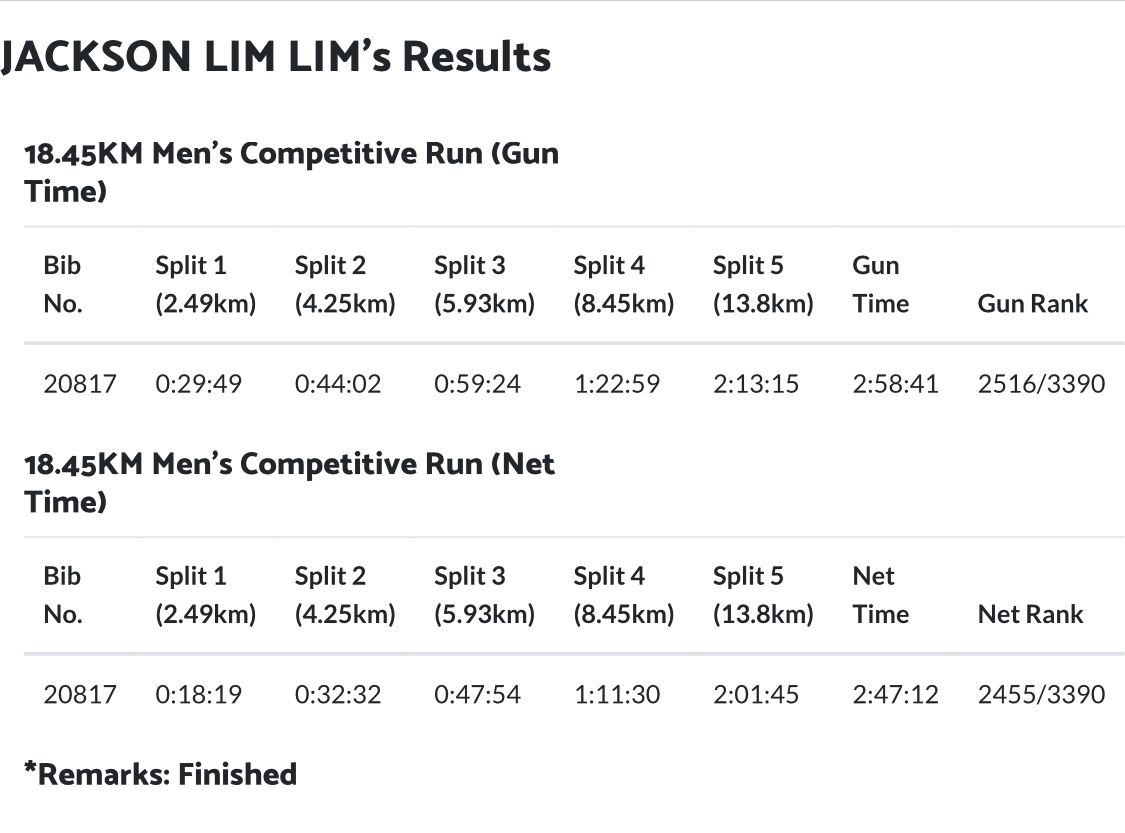Click net Split 4 time 1:11:30
Image resolution: width=1125 pixels, height=833 pixels.
coord(616,695)
